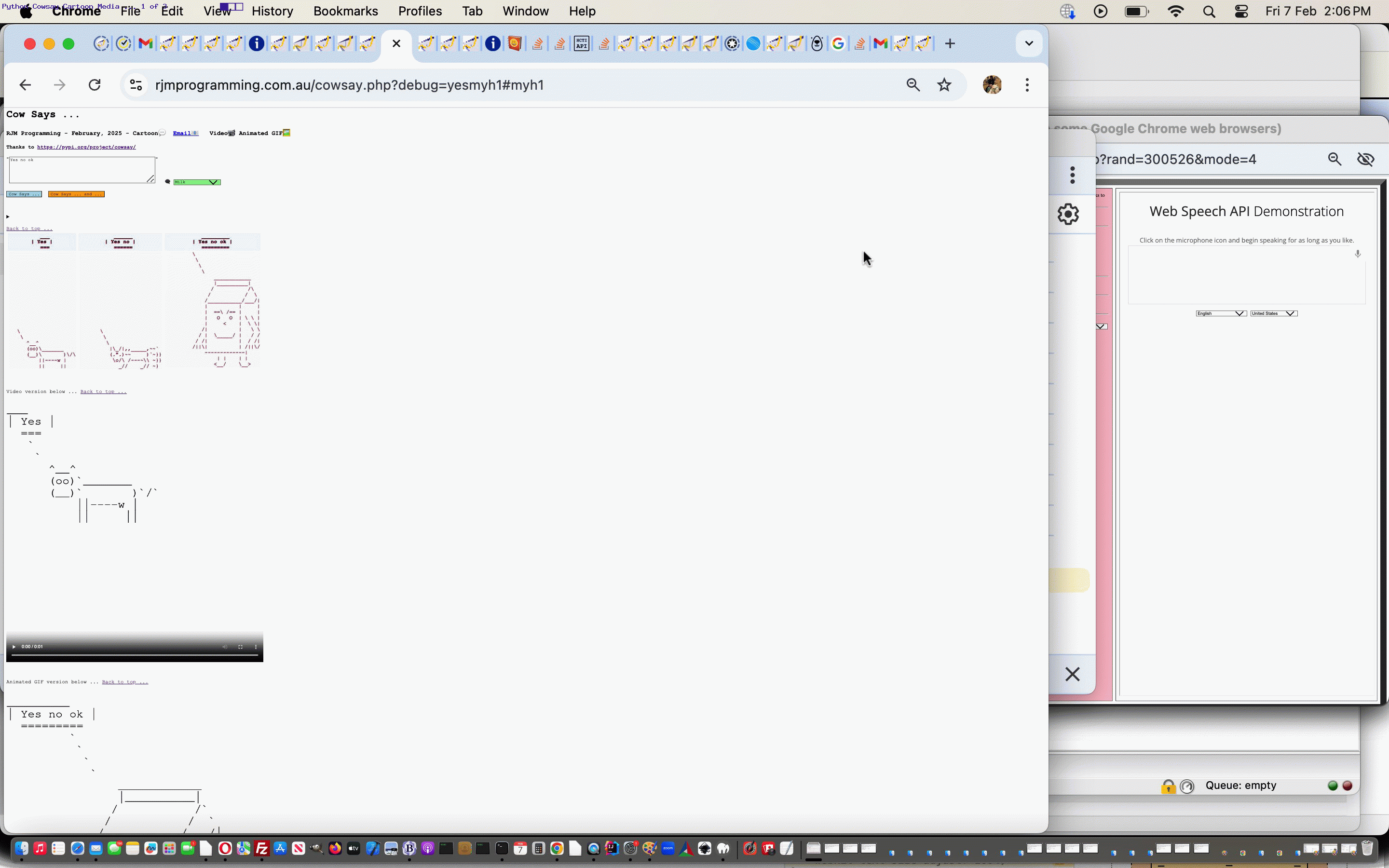Open Finder from the Dock
The width and height of the screenshot is (1389, 868).
tap(21, 849)
